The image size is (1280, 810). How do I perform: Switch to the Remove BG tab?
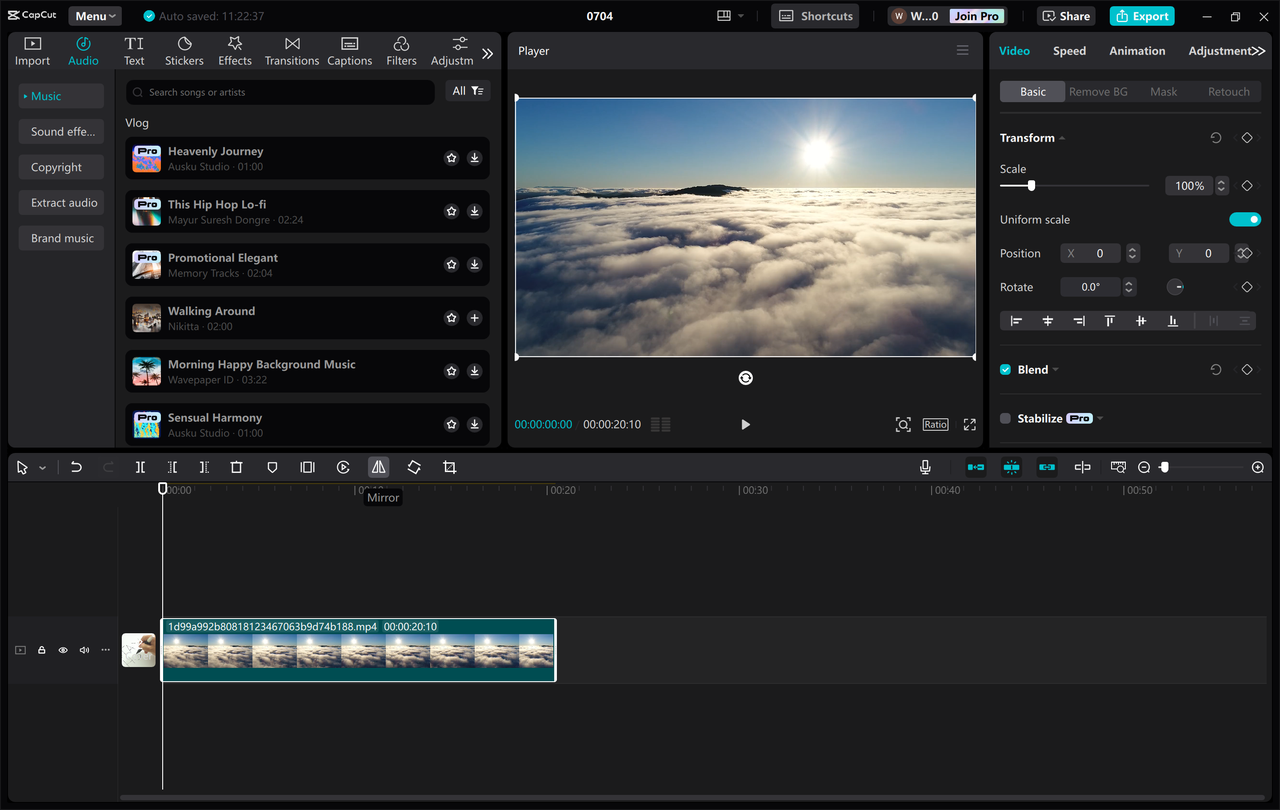click(1098, 91)
